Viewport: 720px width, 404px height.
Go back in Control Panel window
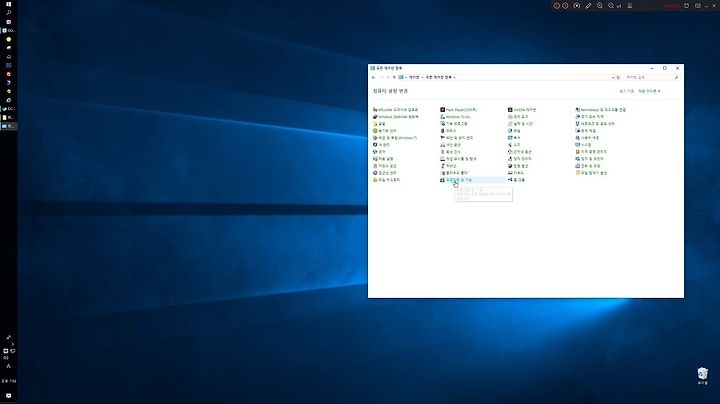[x=374, y=77]
